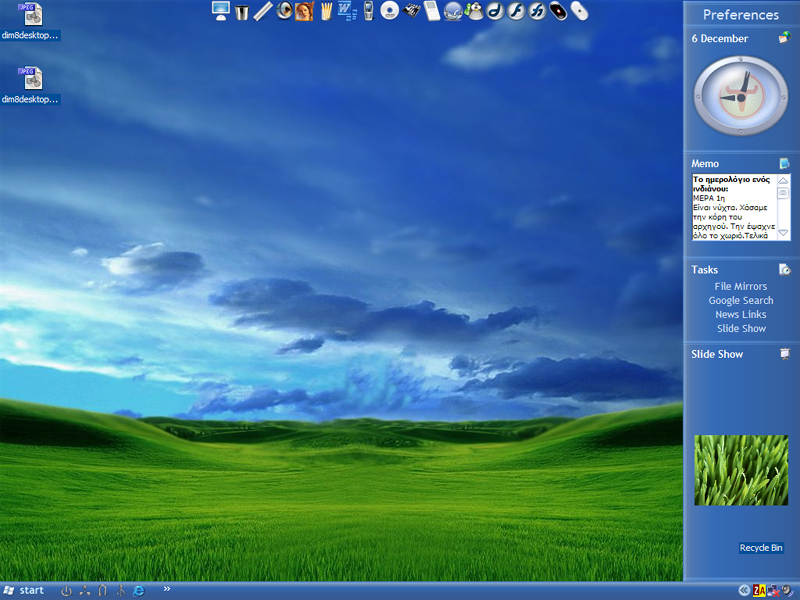Click the memo scrollbar thumb

click(x=783, y=193)
